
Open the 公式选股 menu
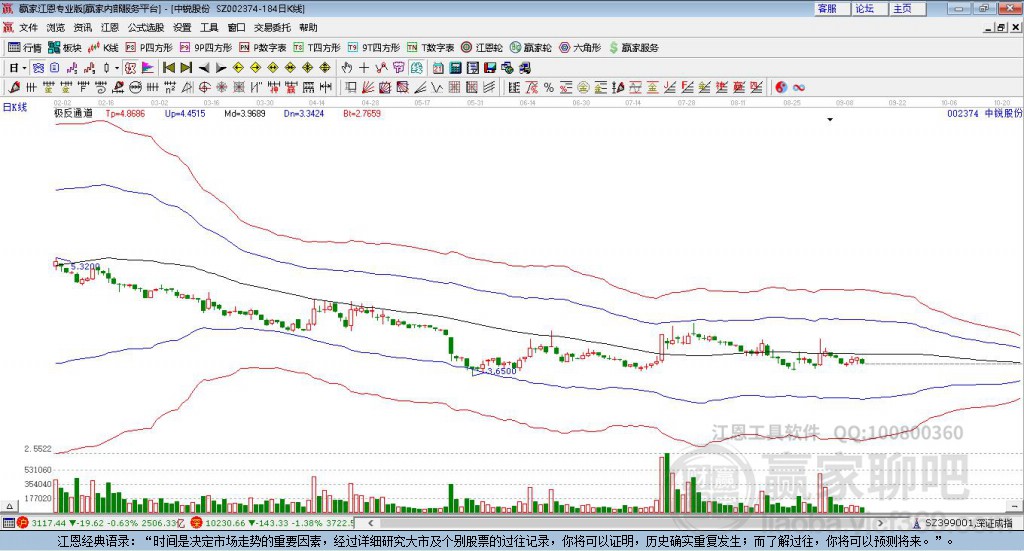(x=146, y=27)
